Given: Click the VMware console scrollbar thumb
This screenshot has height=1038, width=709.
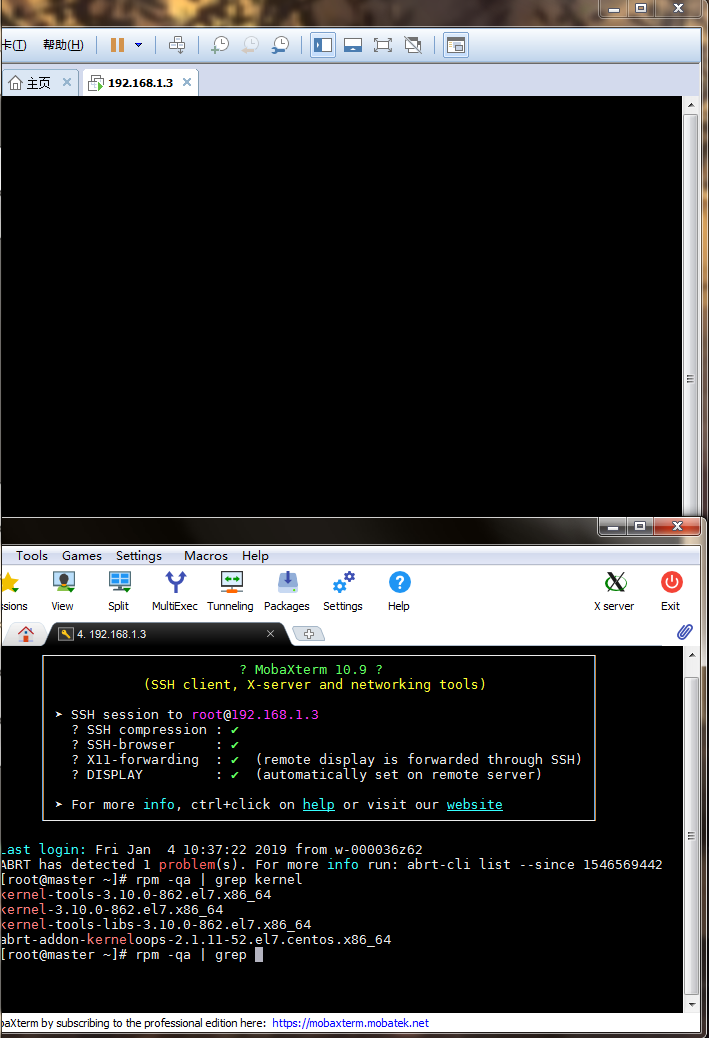Looking at the screenshot, I should pyautogui.click(x=690, y=314).
